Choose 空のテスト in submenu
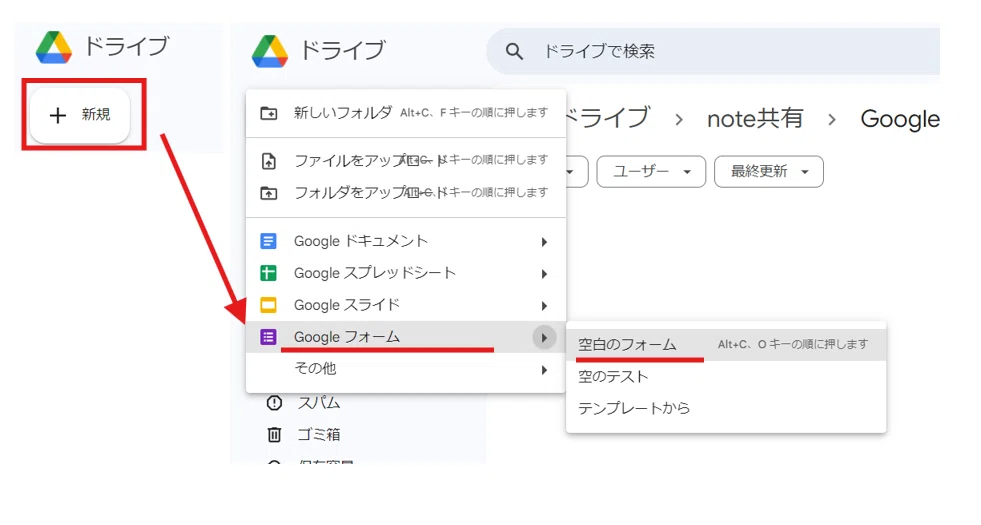981x525 pixels. (x=726, y=377)
